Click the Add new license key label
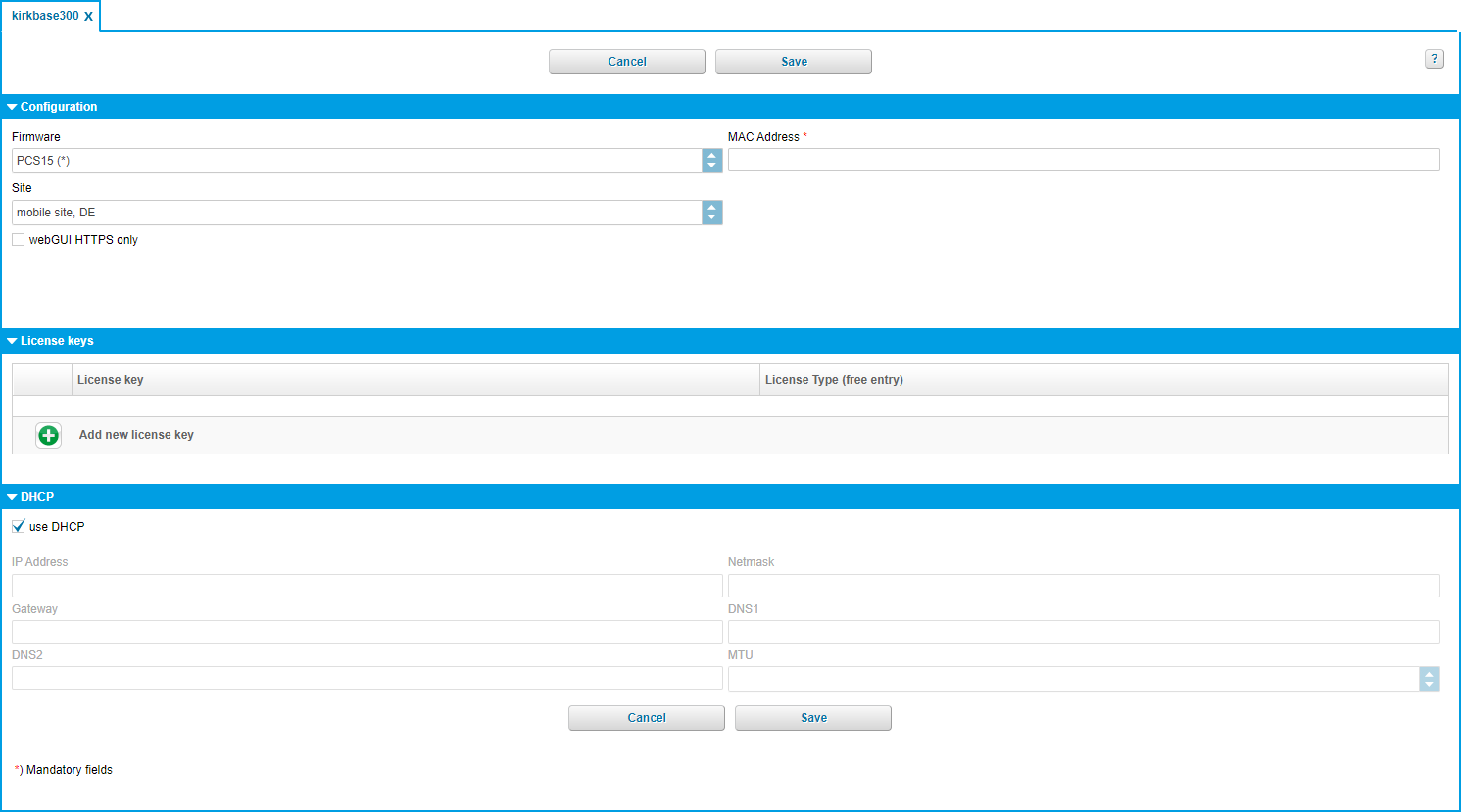1461x812 pixels. click(136, 435)
